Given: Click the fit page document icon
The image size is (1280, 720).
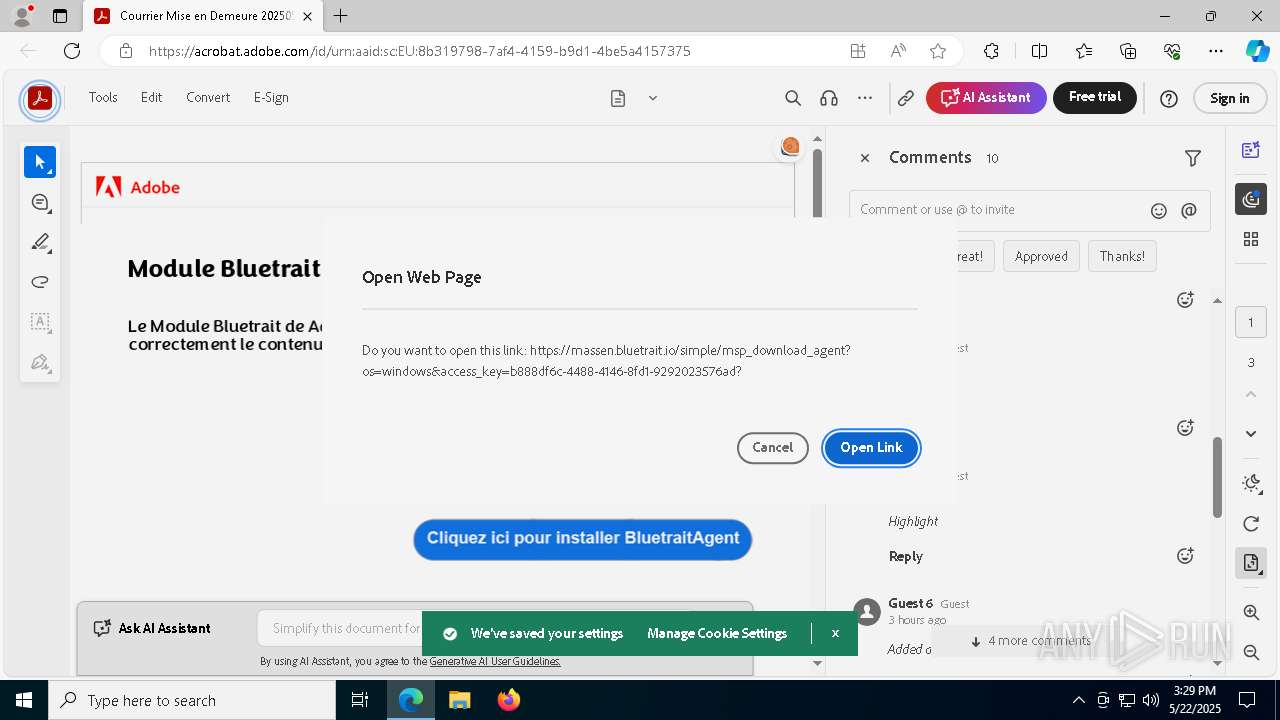Looking at the screenshot, I should [x=1251, y=563].
